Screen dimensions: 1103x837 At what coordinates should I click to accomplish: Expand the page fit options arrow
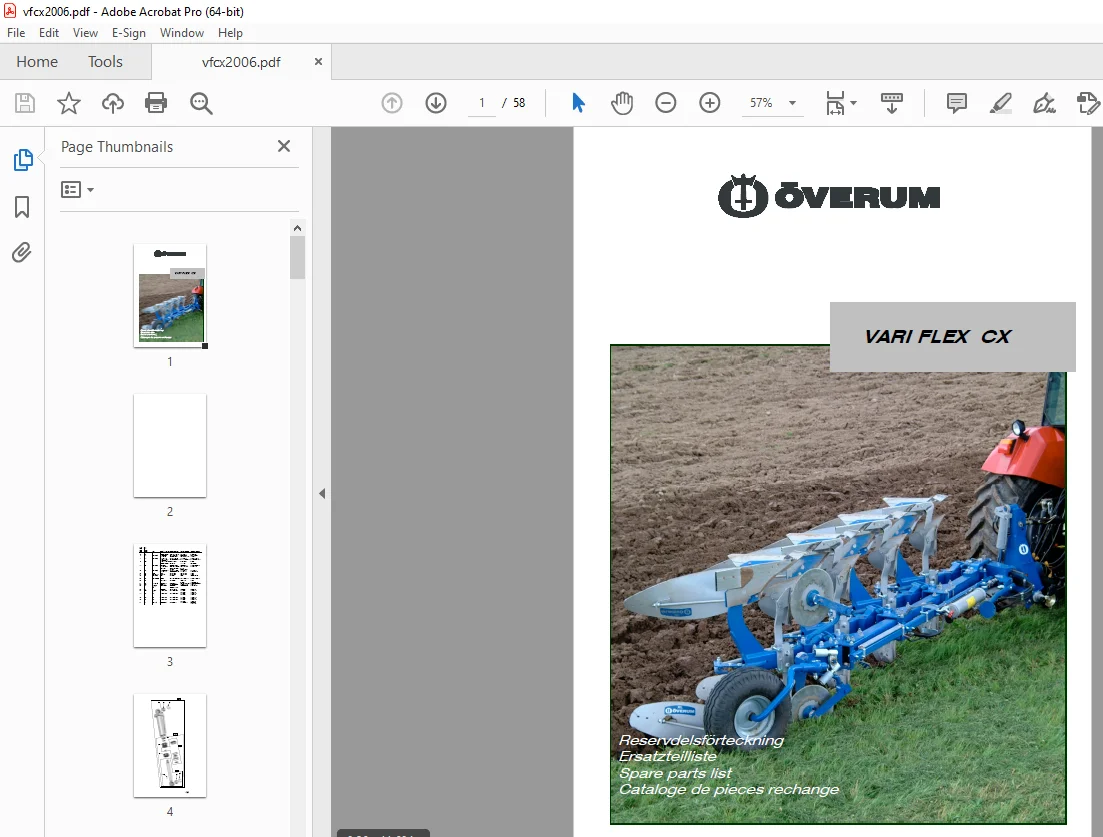pyautogui.click(x=853, y=103)
